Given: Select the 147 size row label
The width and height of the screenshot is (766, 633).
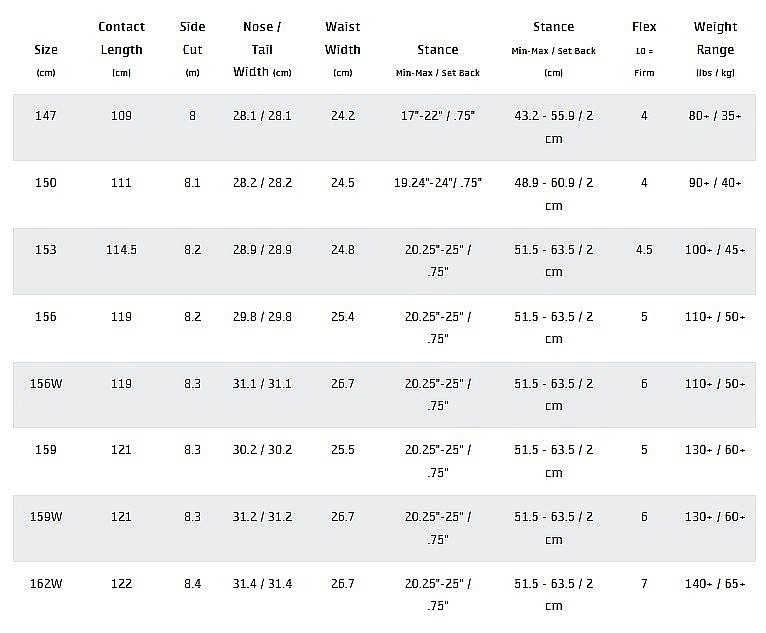Looking at the screenshot, I should [45, 116].
